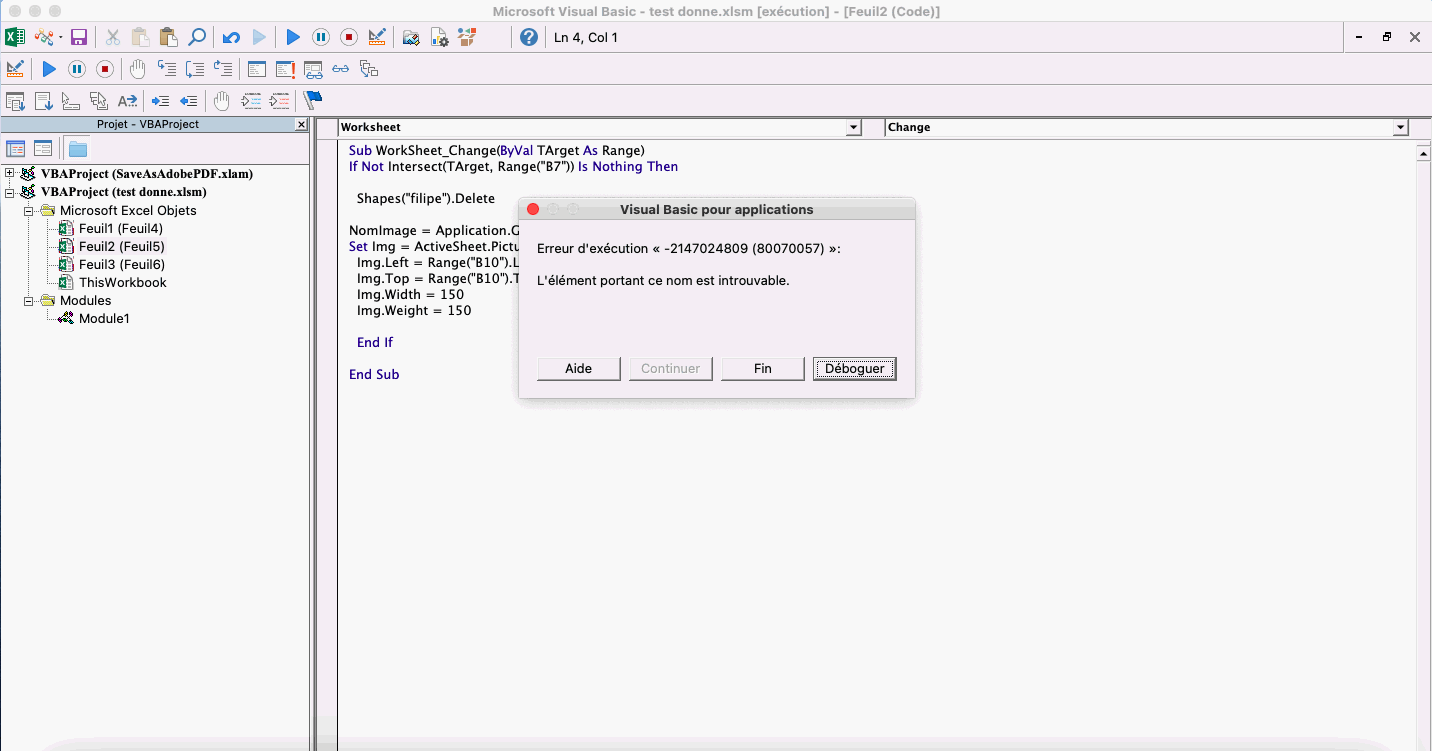Click the Find magnifying glass icon
Screen dimensions: 1432x751
tap(197, 37)
